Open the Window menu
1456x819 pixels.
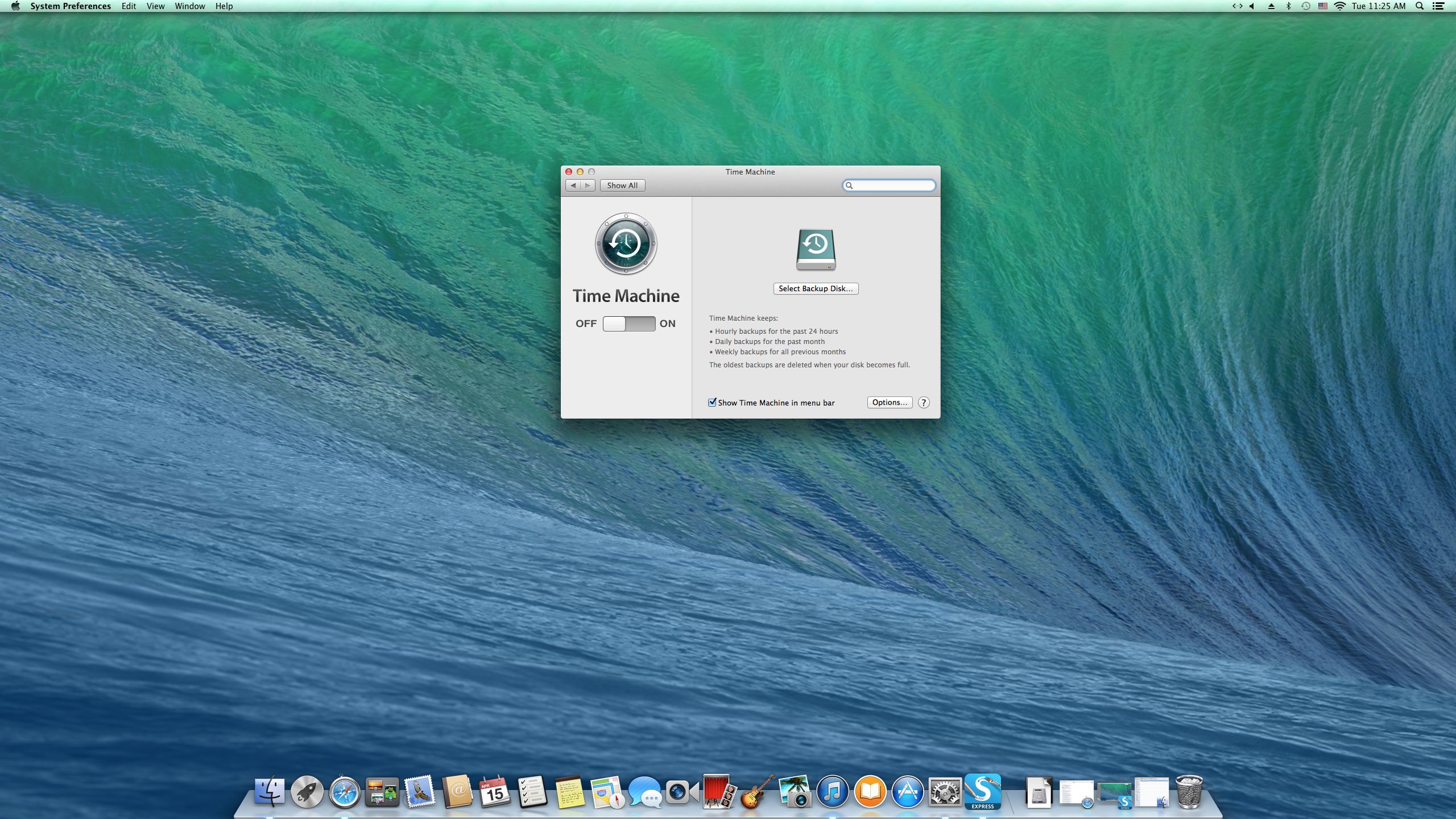pyautogui.click(x=190, y=6)
